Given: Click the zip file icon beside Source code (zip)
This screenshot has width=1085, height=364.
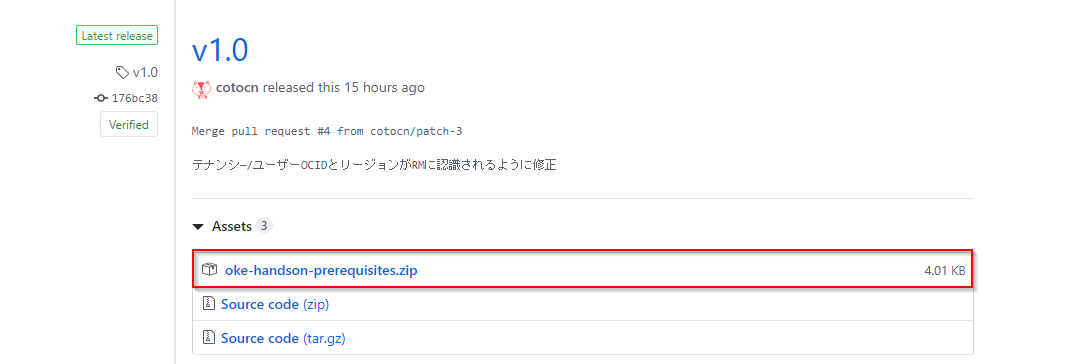Looking at the screenshot, I should click(x=208, y=304).
